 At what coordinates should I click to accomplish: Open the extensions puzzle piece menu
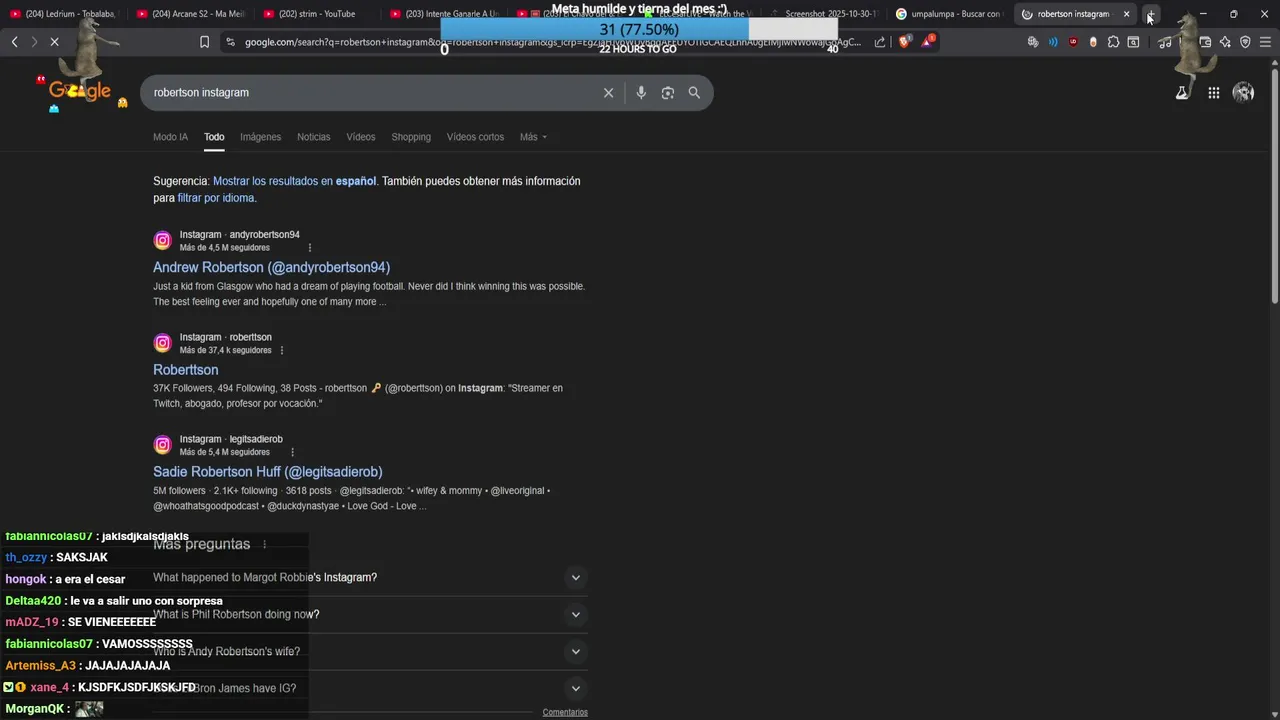click(1113, 42)
